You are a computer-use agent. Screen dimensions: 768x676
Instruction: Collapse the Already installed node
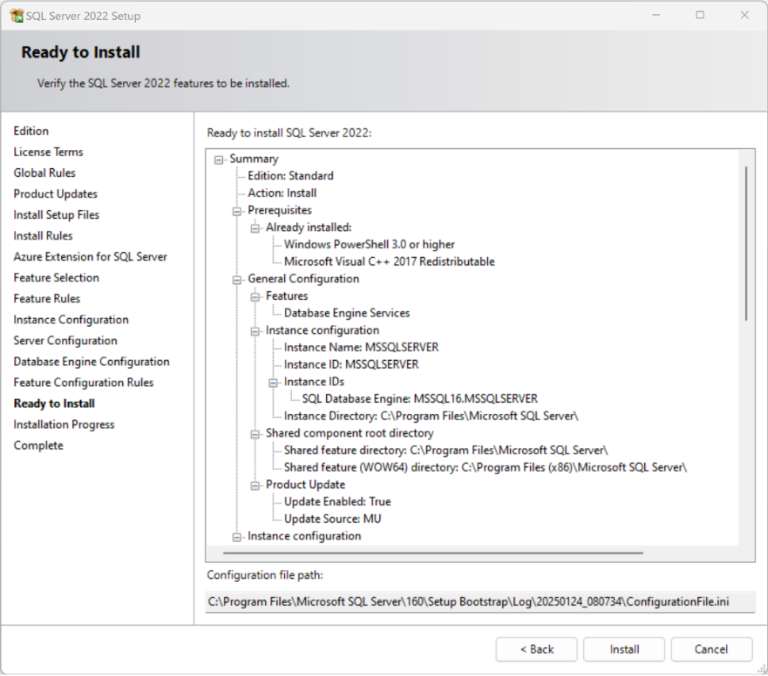(x=255, y=228)
